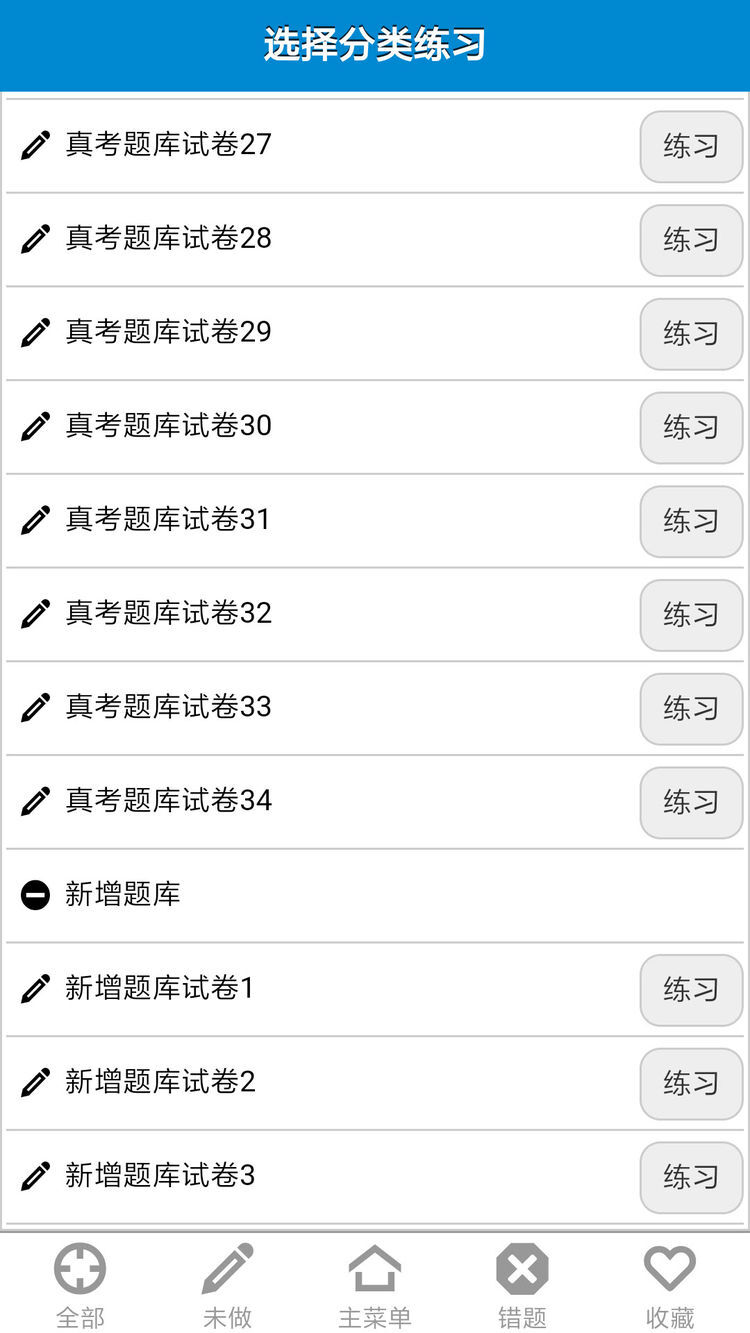Go to 主菜单 home icon

point(375,1269)
